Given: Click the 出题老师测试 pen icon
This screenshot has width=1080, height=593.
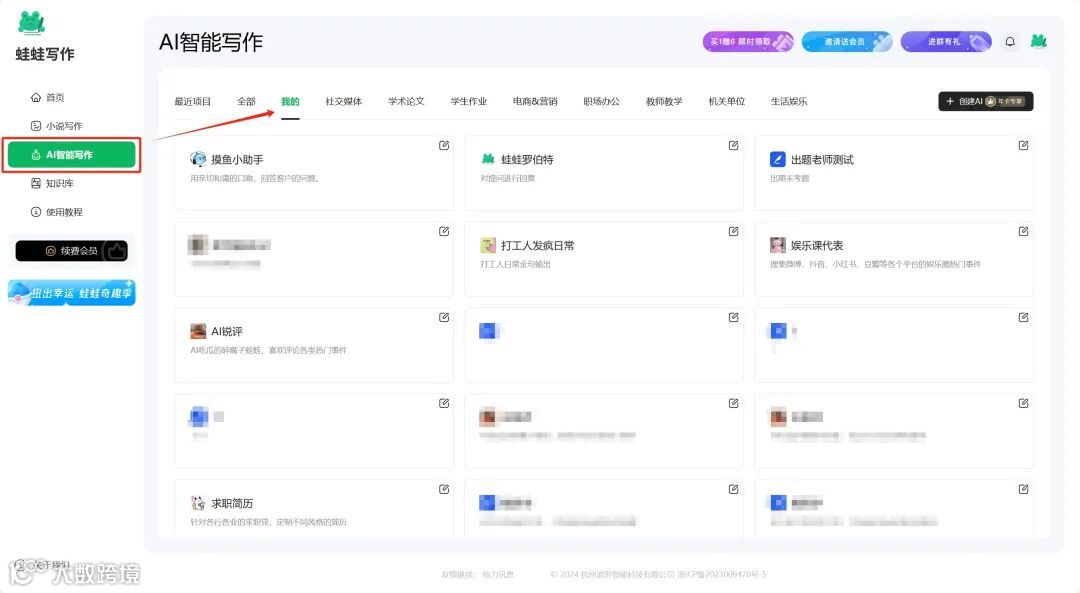Looking at the screenshot, I should (778, 159).
